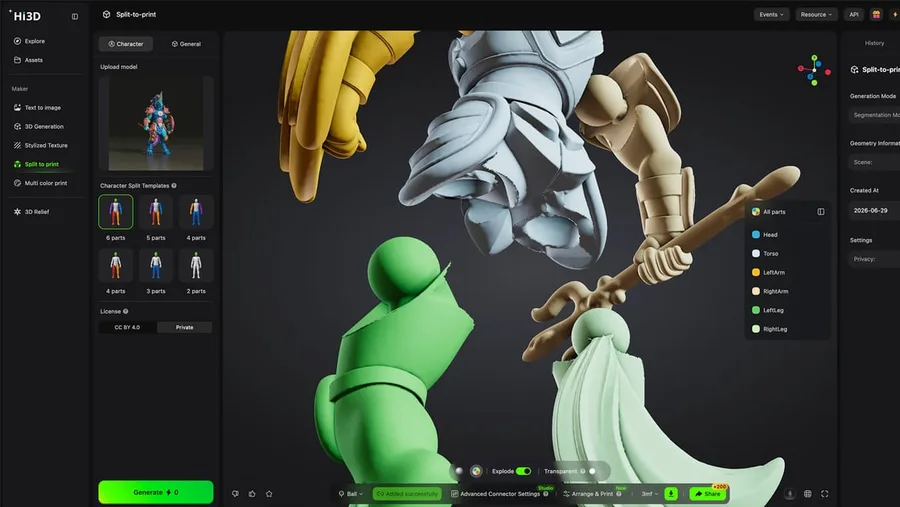Click the Hi3D logo

point(26,16)
